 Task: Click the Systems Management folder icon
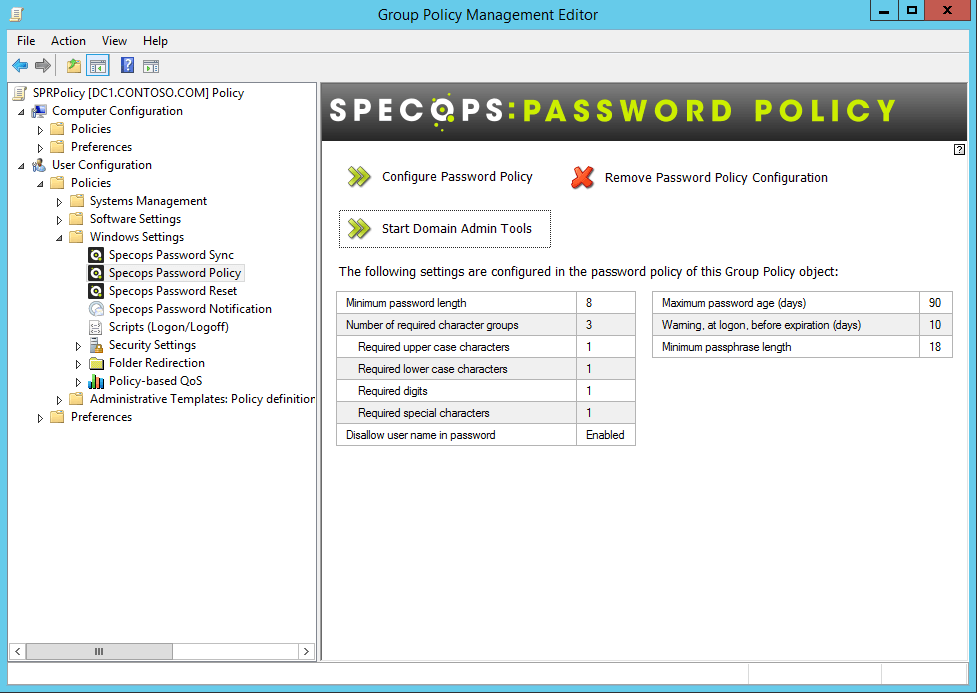[77, 201]
